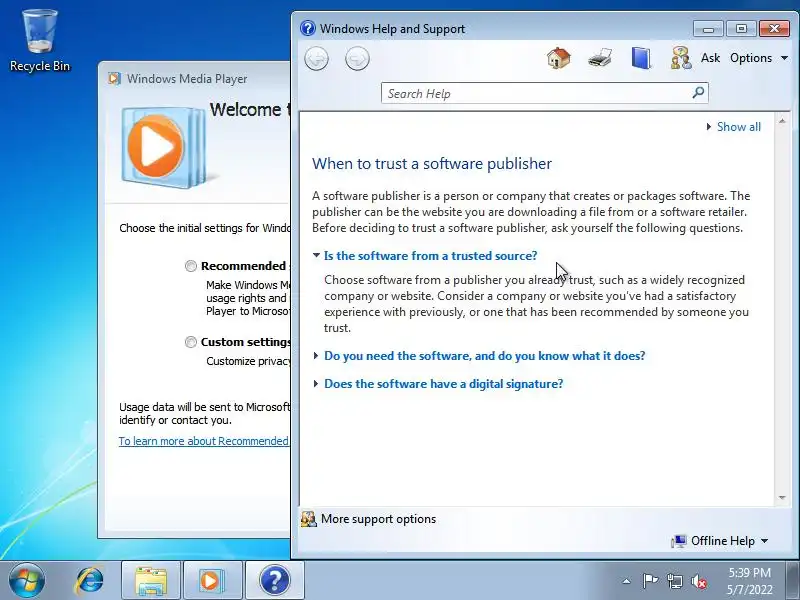Screen dimensions: 800x600
Task: Click the Windows Media Player title icon
Action: pyautogui.click(x=114, y=79)
